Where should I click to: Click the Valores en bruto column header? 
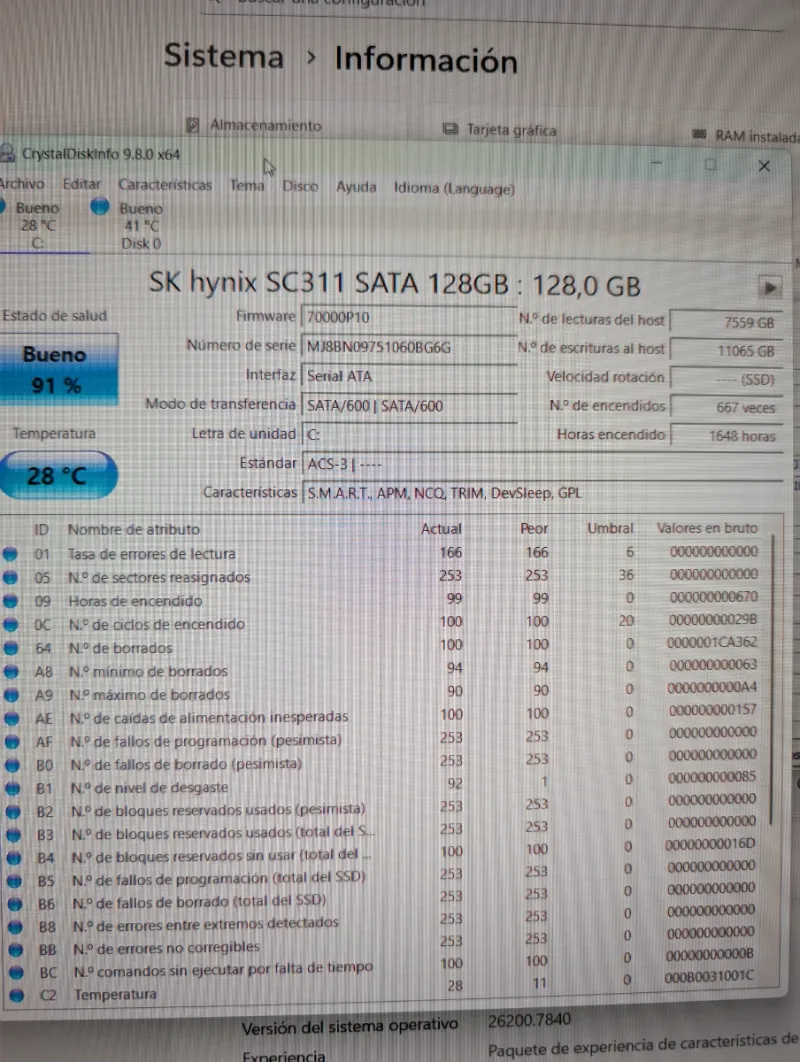pos(707,528)
